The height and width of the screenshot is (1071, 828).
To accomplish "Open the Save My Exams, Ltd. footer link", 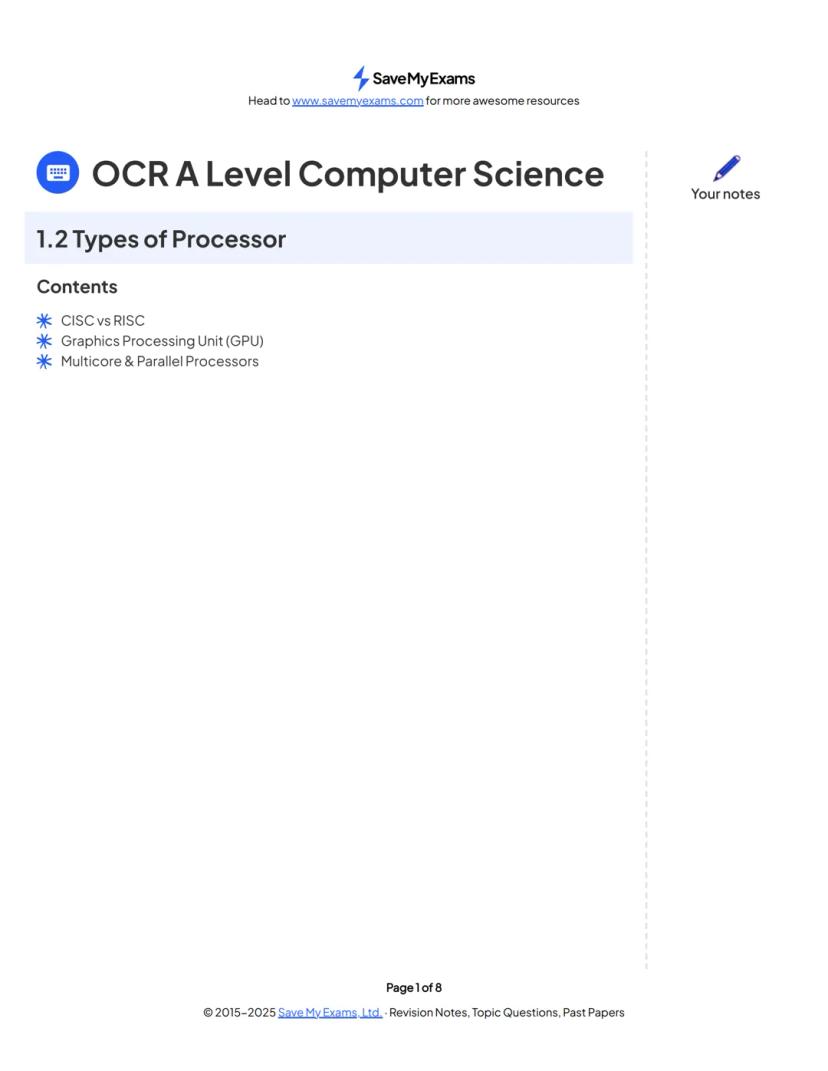I will (330, 1013).
